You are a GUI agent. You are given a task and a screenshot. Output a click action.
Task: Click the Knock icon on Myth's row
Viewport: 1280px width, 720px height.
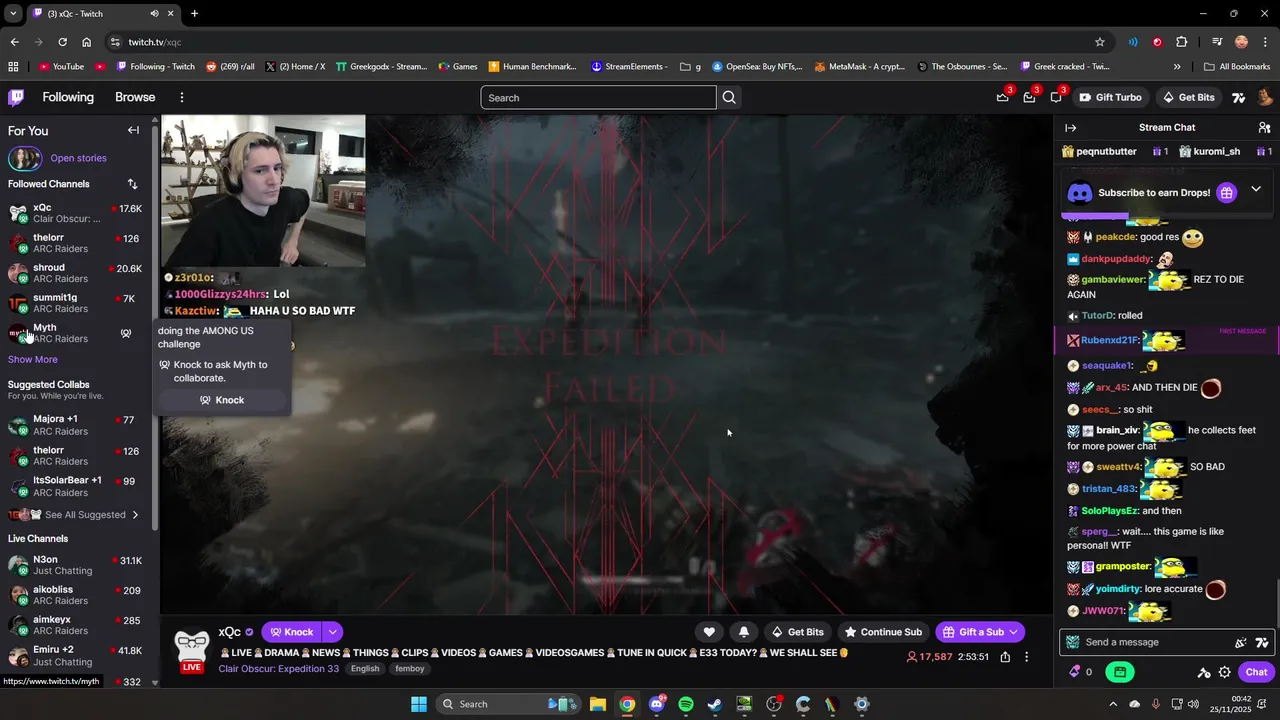126,333
